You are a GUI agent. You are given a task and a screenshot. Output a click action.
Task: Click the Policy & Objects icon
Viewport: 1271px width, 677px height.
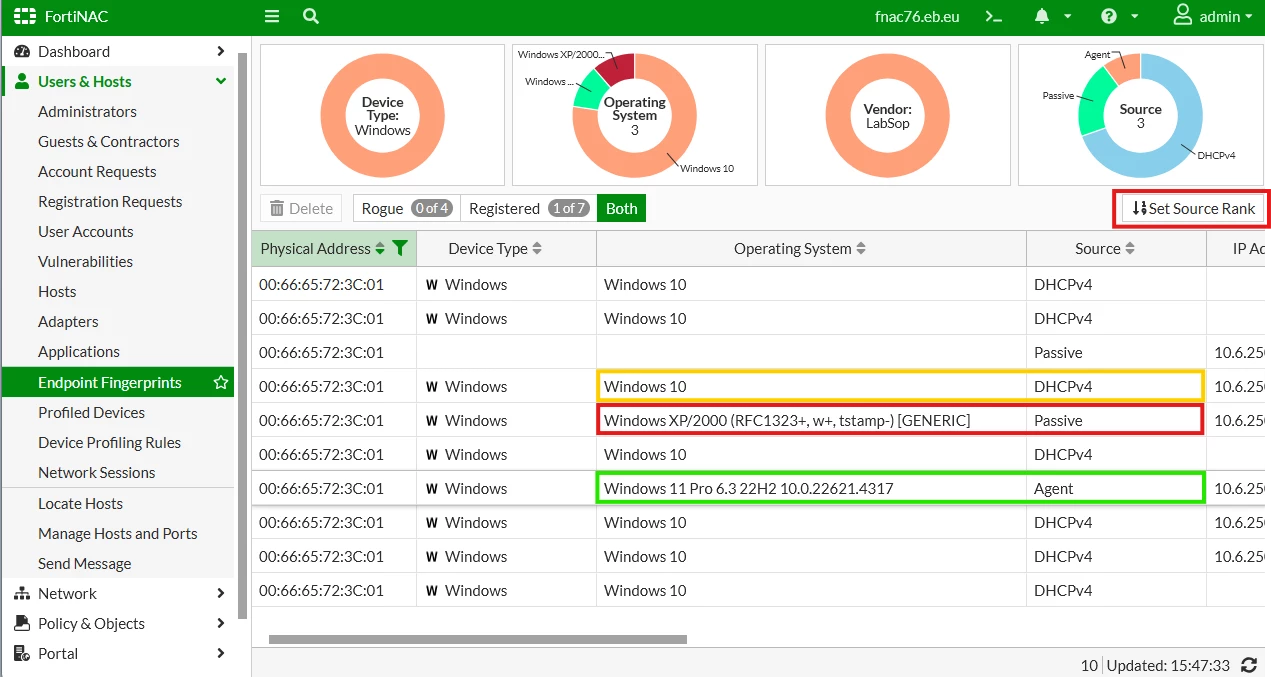22,624
